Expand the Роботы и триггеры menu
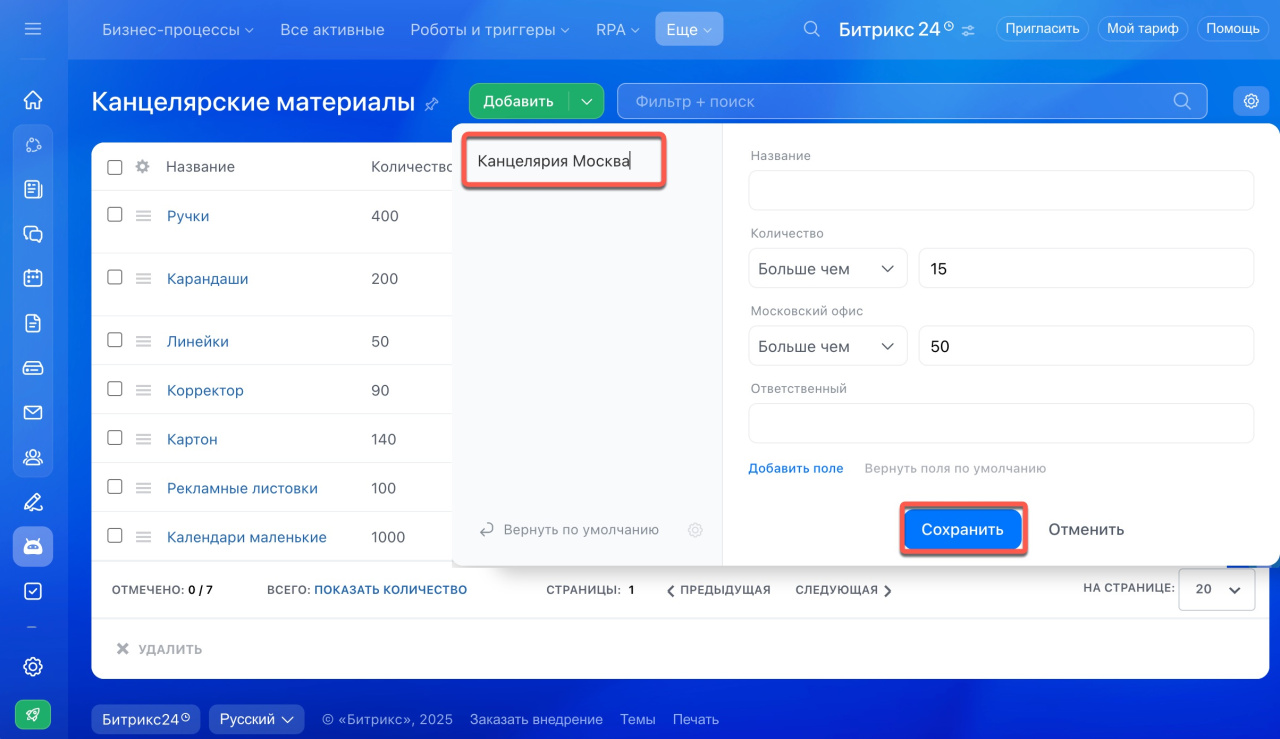This screenshot has width=1280, height=739. coord(490,30)
